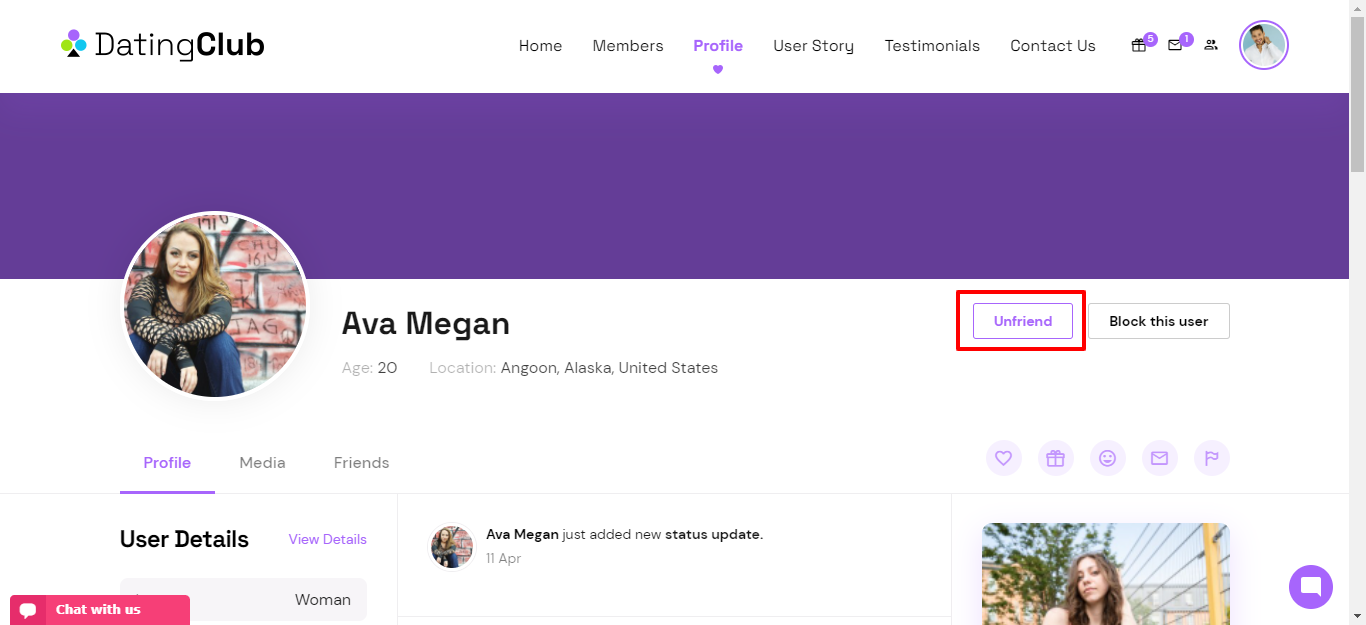Viewport: 1366px width, 625px height.
Task: Click the Unfriend button
Action: point(1023,321)
